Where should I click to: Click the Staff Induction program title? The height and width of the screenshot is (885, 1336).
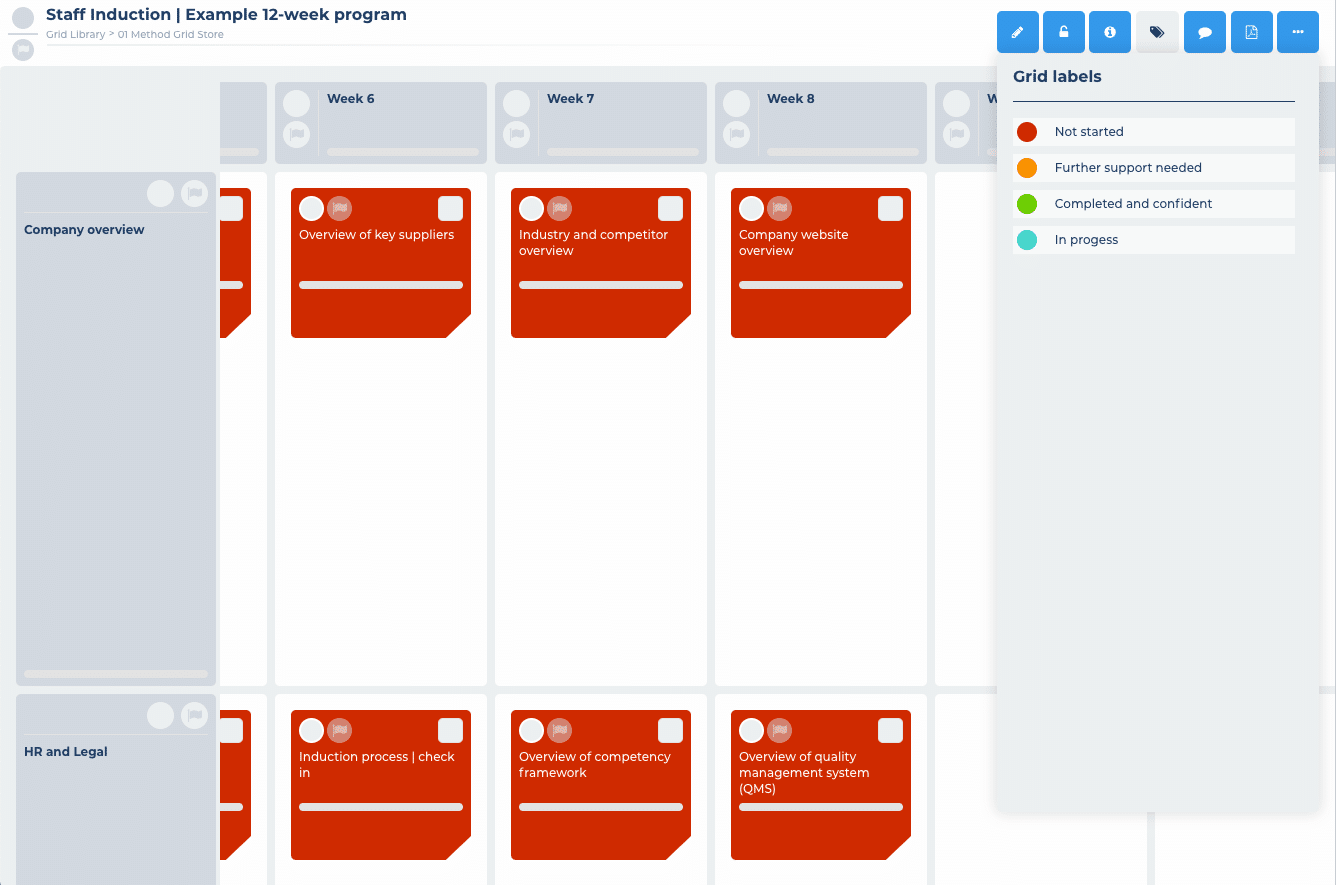coord(226,14)
